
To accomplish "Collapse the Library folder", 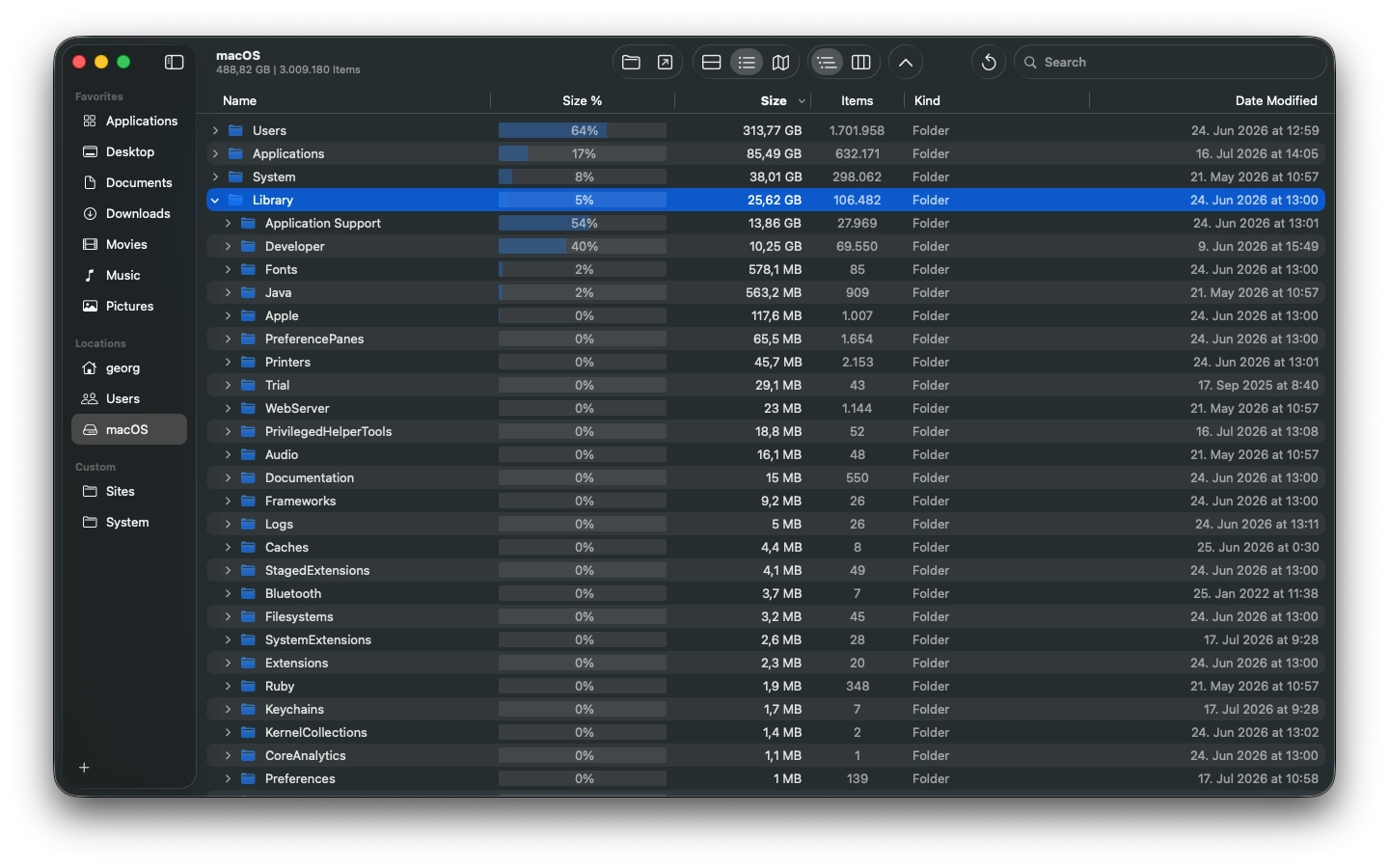I will [x=215, y=200].
